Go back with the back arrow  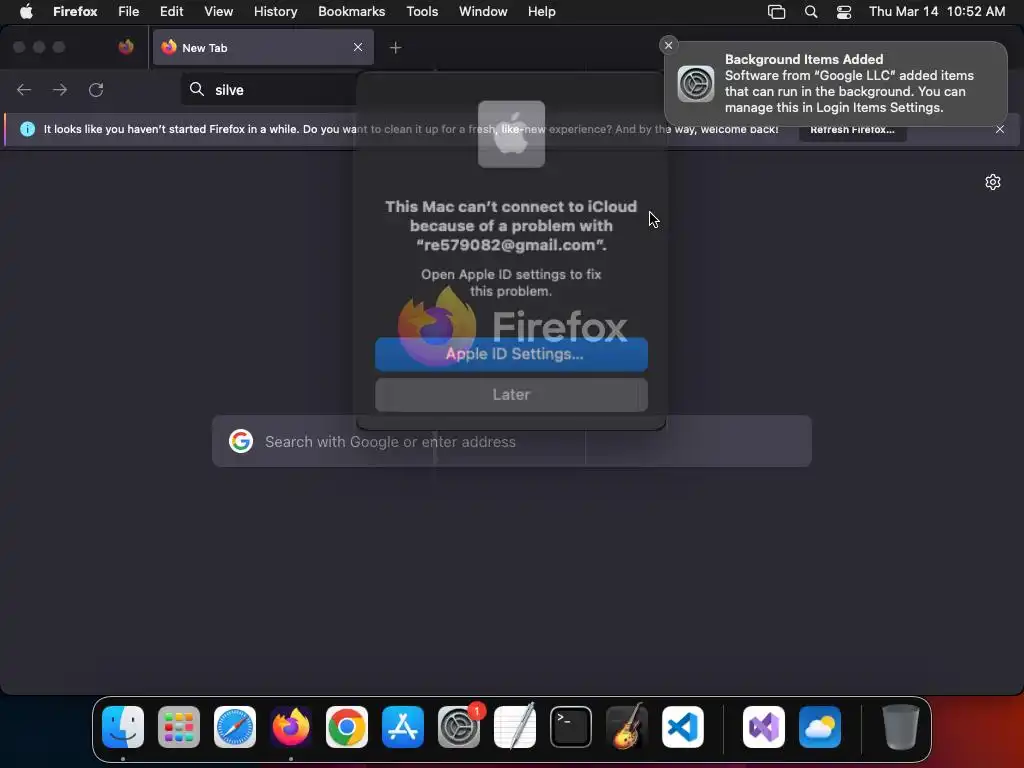(x=24, y=89)
